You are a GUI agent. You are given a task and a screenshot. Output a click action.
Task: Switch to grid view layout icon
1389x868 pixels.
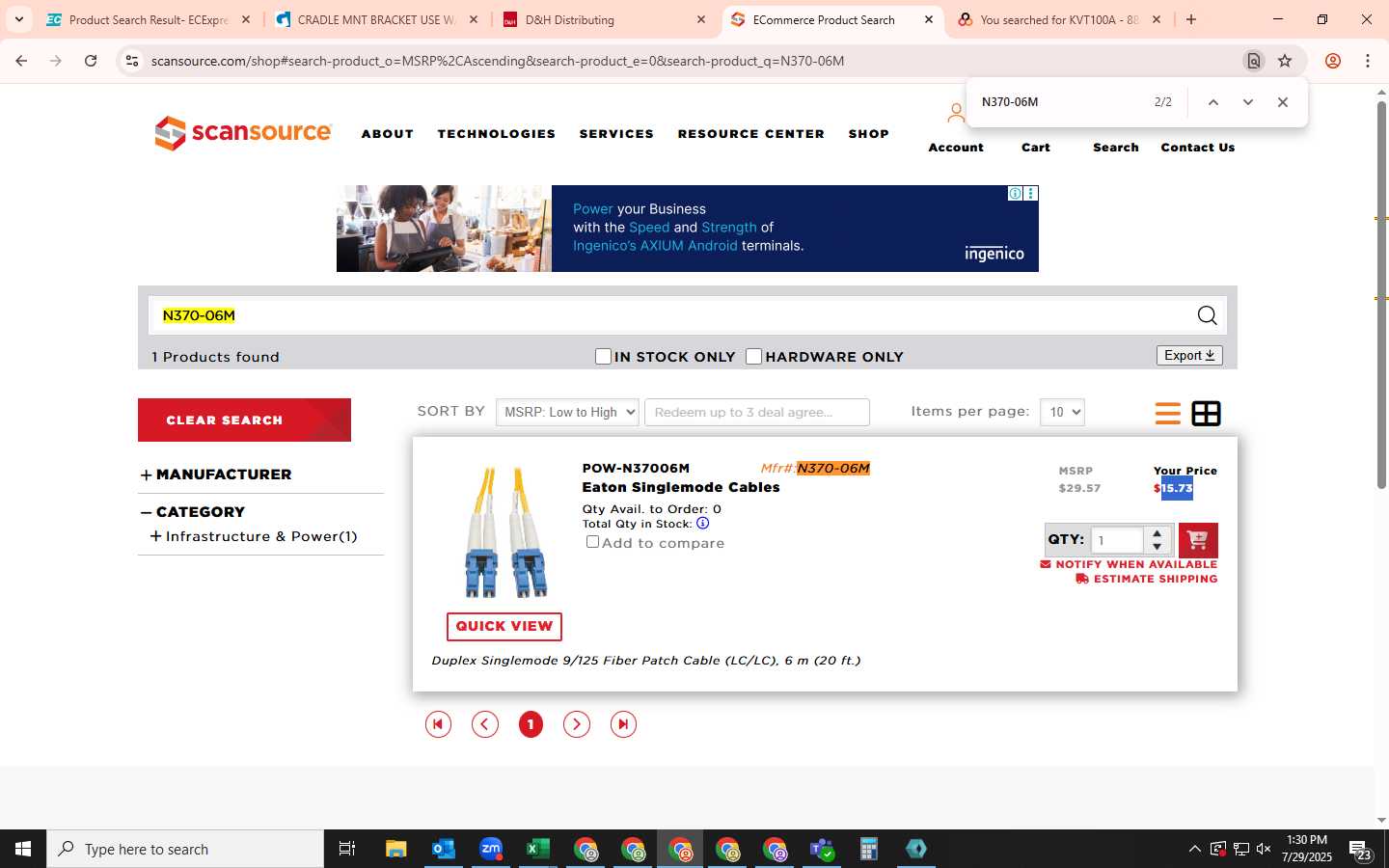pyautogui.click(x=1206, y=414)
